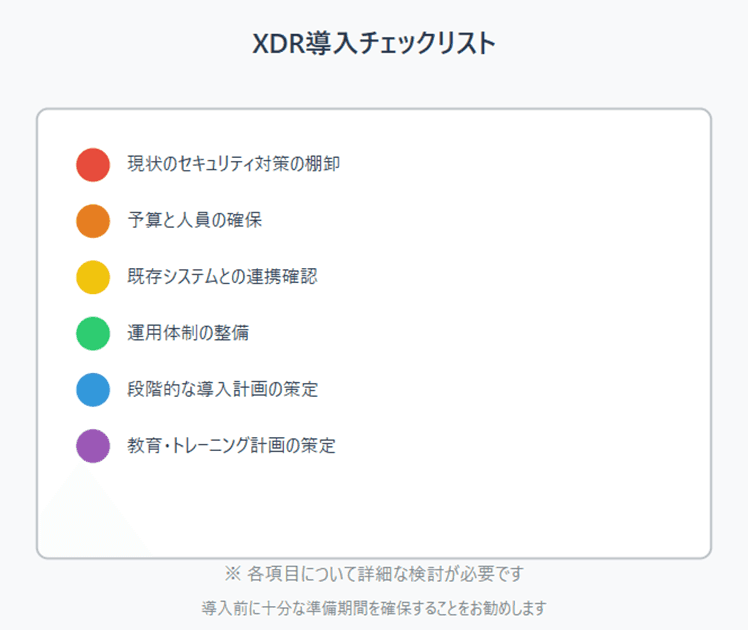Click the XDR導入チェックリスト title
The image size is (748, 630).
374,45
